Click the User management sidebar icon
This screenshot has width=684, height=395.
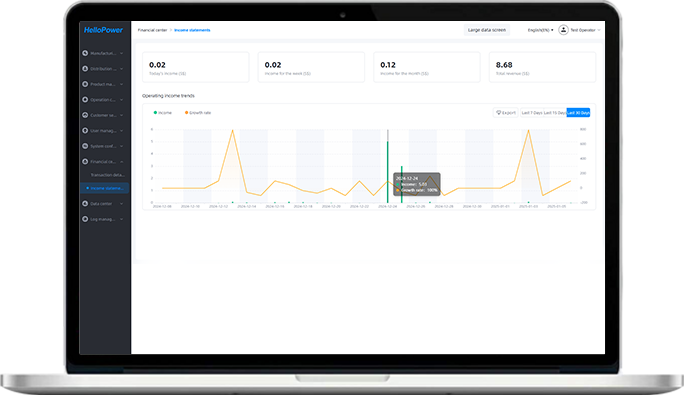pyautogui.click(x=85, y=131)
